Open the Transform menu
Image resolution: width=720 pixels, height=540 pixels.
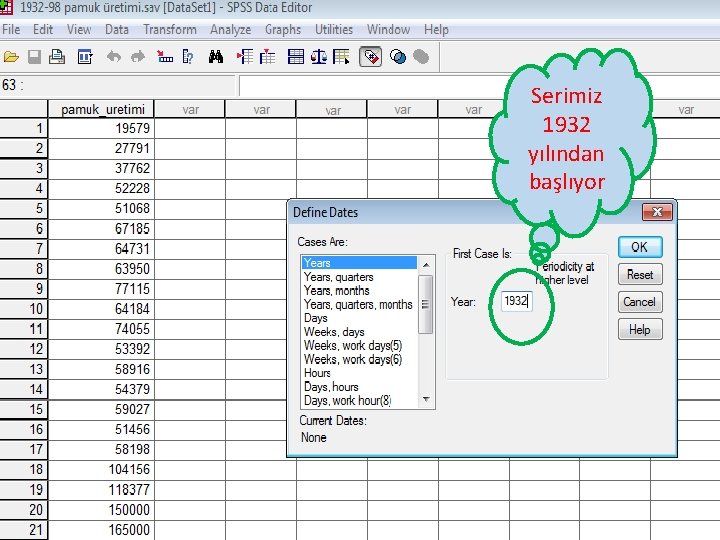[170, 30]
